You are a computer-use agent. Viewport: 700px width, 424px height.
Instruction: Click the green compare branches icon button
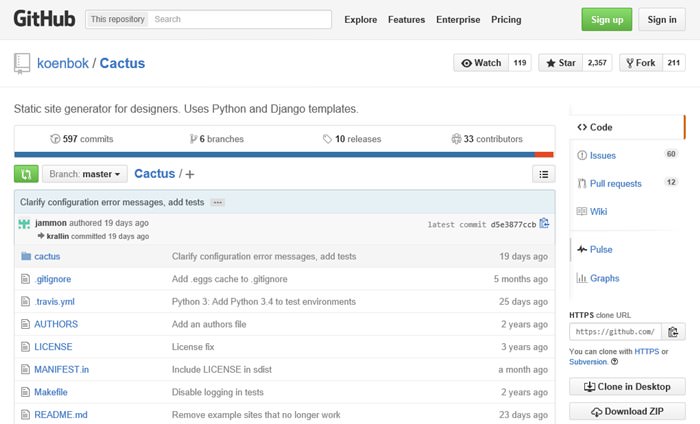pos(26,174)
